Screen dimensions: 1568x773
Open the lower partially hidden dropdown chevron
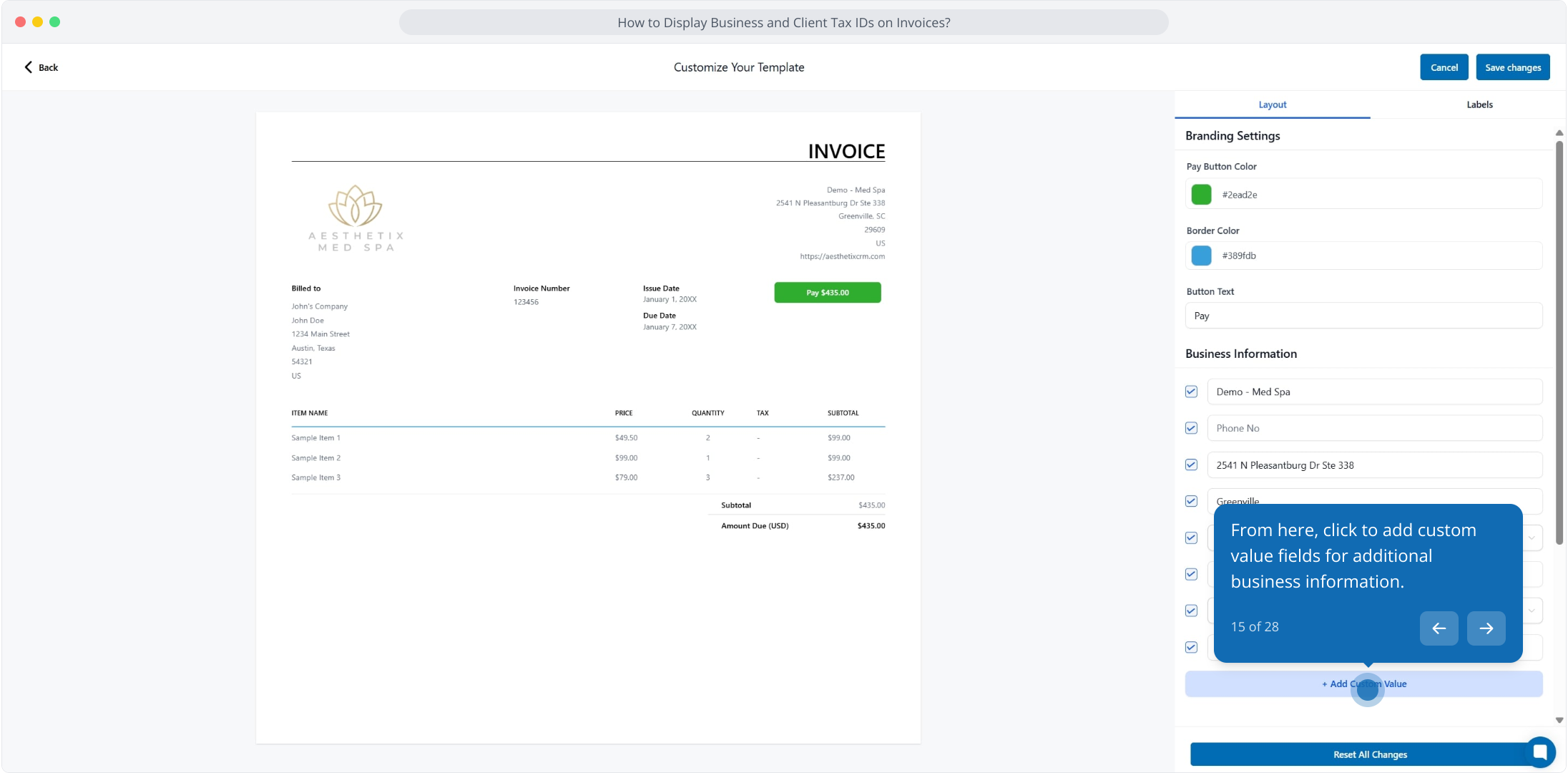(1532, 611)
